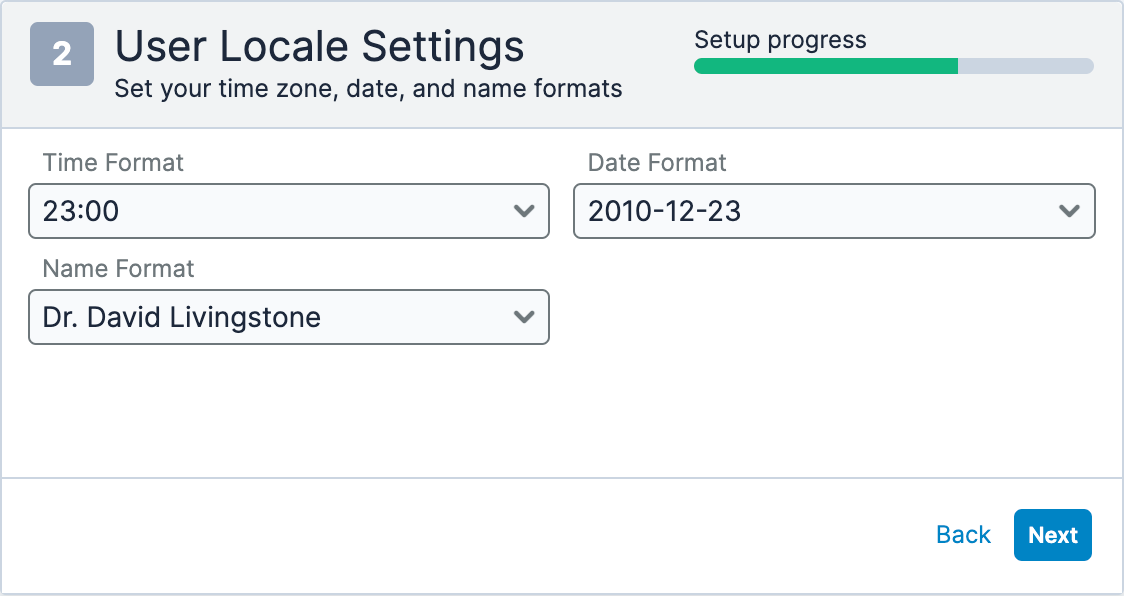Click the Setup progress text label

tap(780, 40)
